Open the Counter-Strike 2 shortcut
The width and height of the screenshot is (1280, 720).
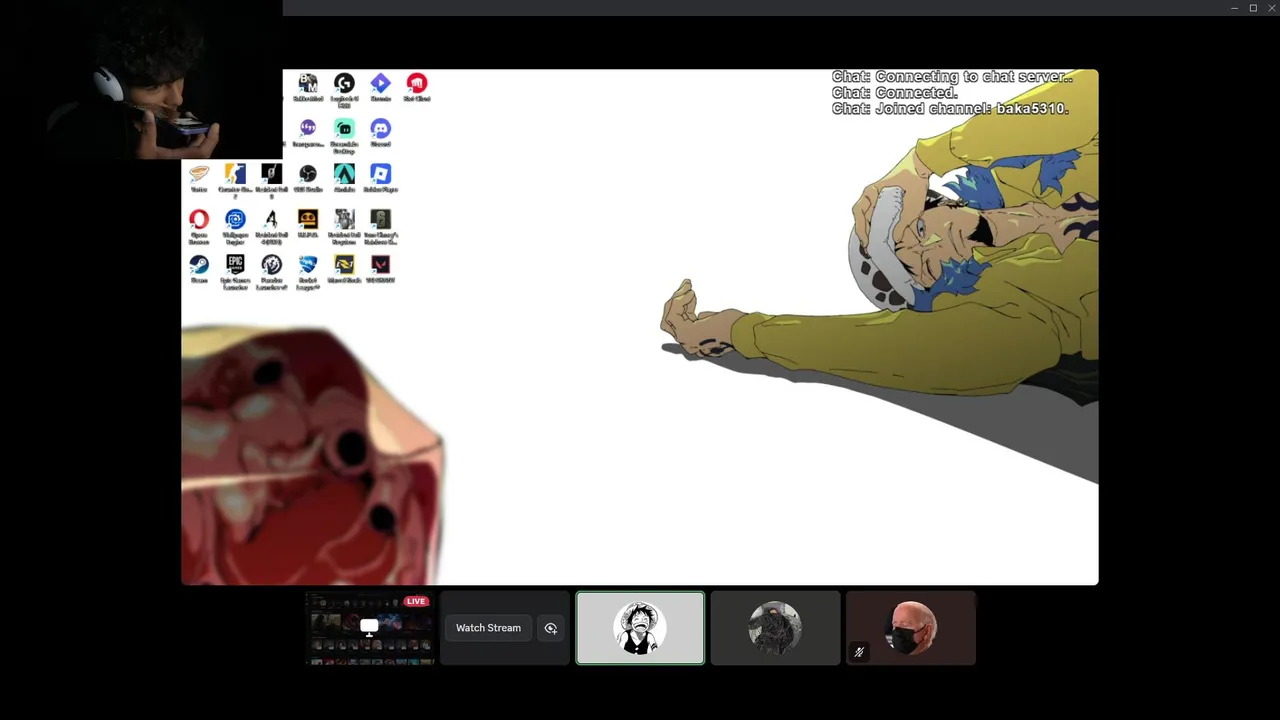point(235,180)
